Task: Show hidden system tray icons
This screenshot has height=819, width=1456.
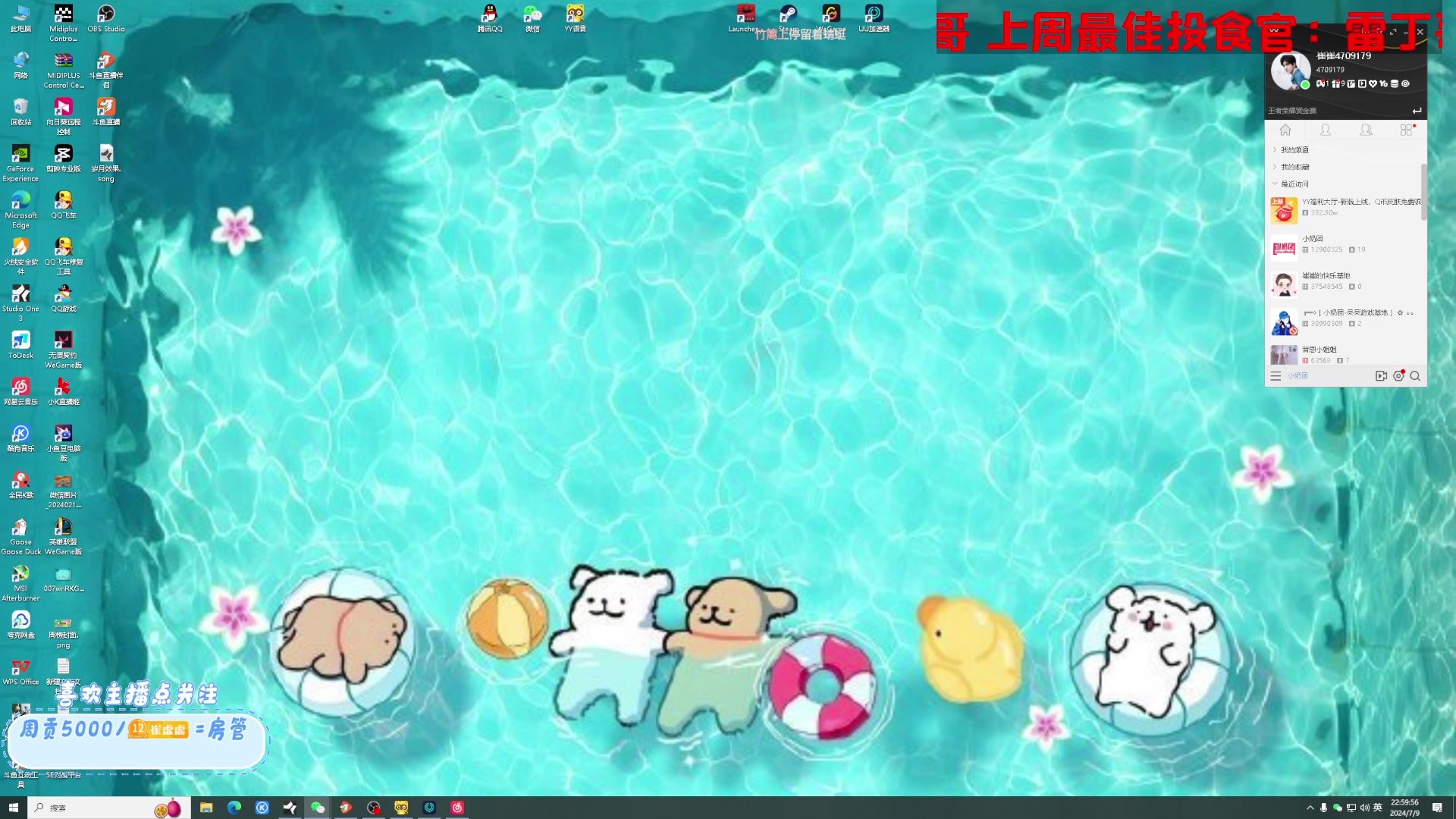Action: point(1310,808)
